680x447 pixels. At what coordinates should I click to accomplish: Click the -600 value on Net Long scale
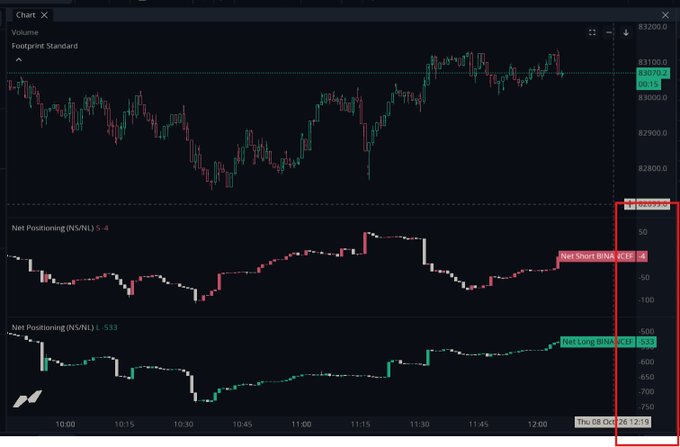[646, 362]
